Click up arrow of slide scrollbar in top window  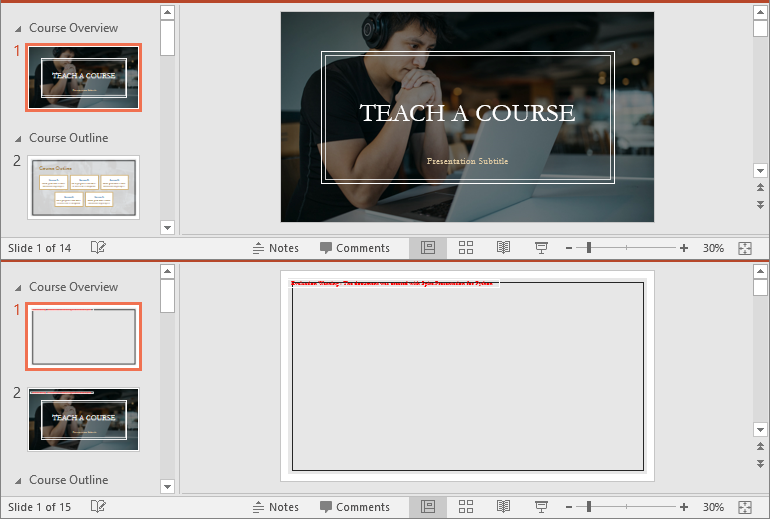[x=760, y=12]
